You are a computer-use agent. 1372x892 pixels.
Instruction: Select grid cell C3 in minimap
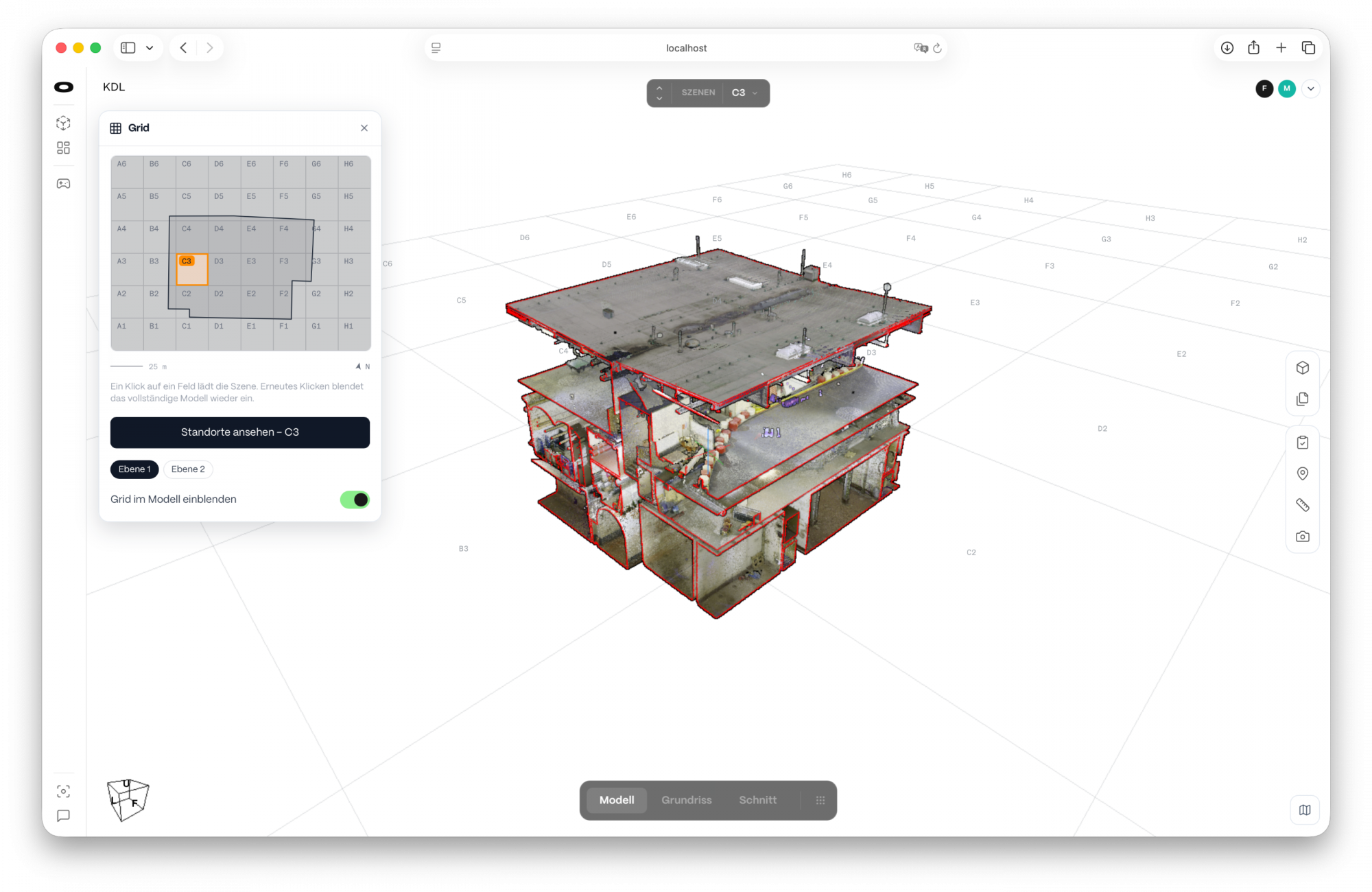[x=192, y=270]
